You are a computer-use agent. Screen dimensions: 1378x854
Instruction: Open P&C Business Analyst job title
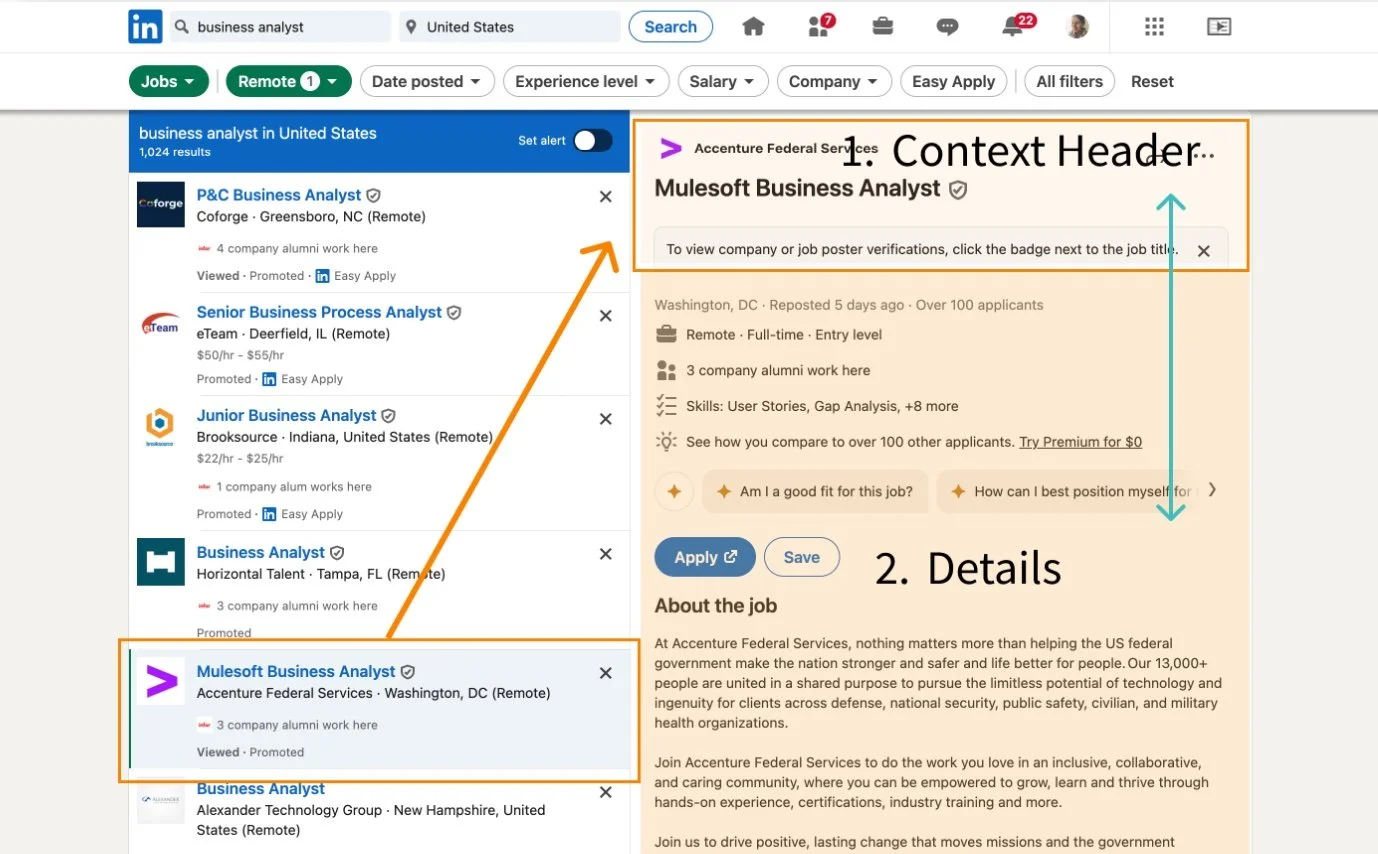(279, 195)
